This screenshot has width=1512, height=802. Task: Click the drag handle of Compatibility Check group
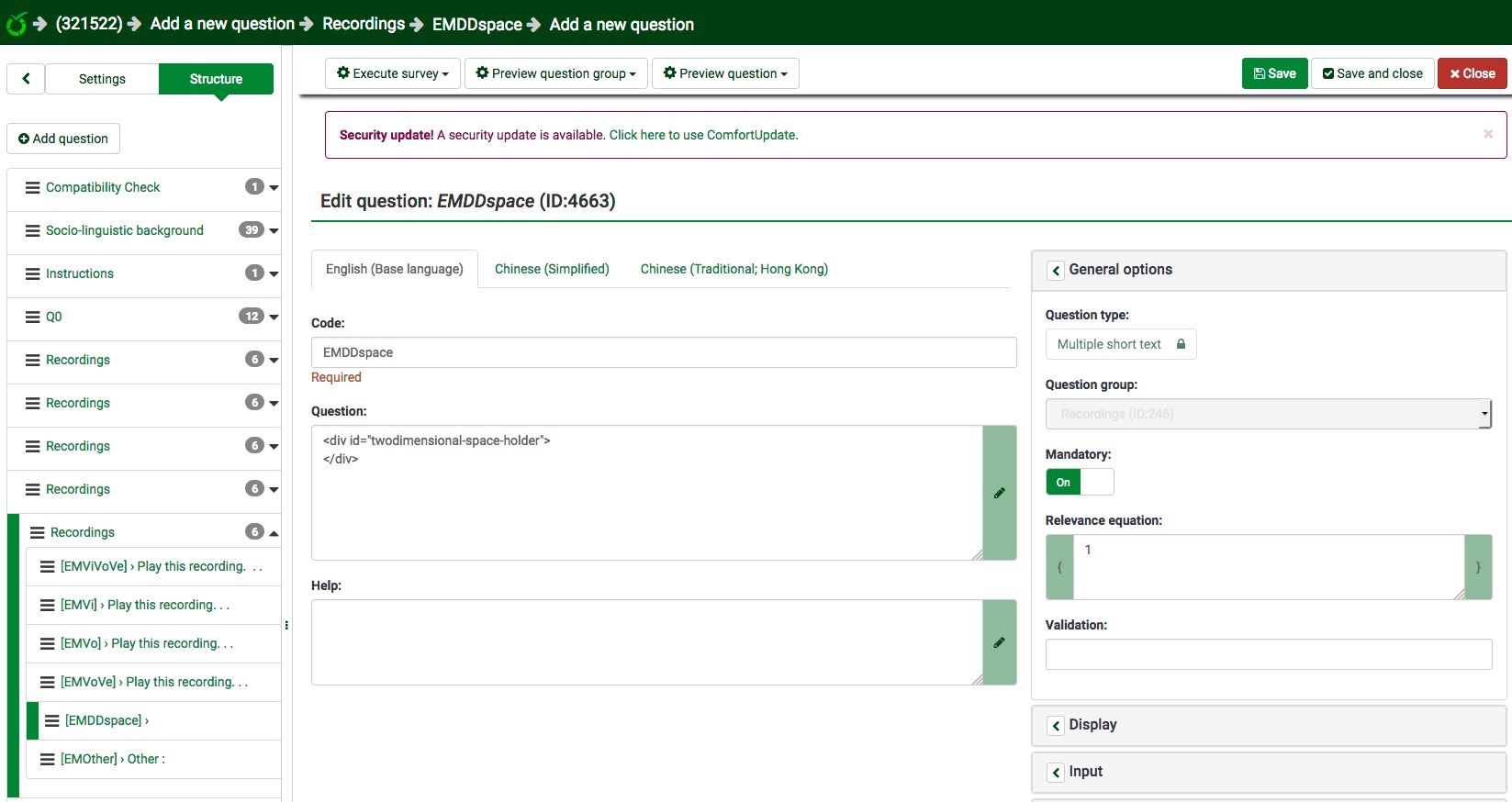[x=33, y=187]
